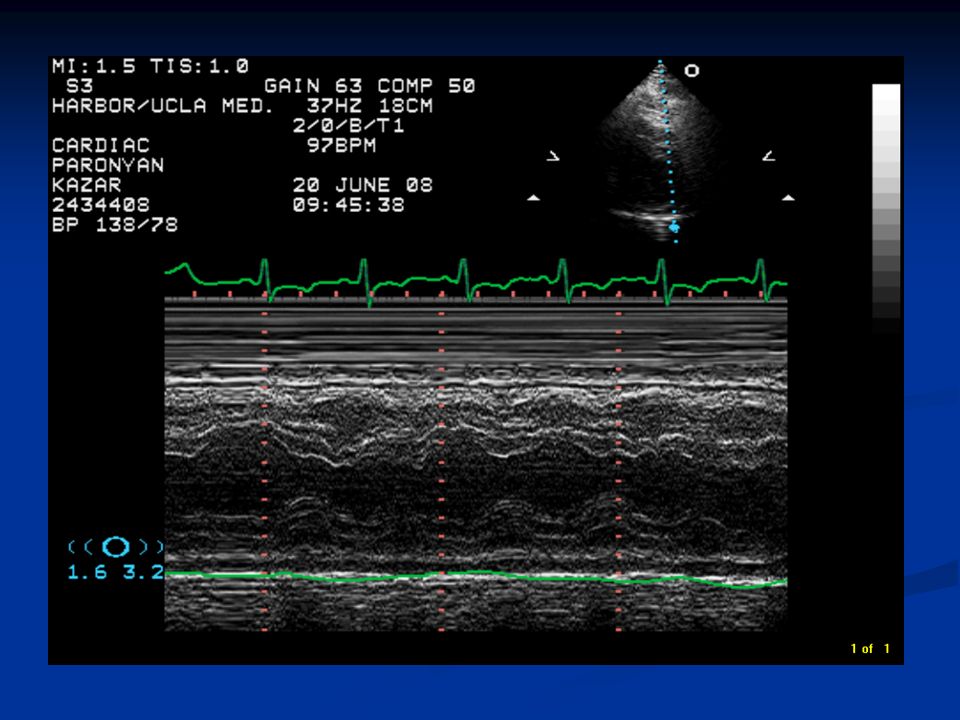Click the '37HZ 18CM' value
Screen dimensions: 960x720
(370, 106)
